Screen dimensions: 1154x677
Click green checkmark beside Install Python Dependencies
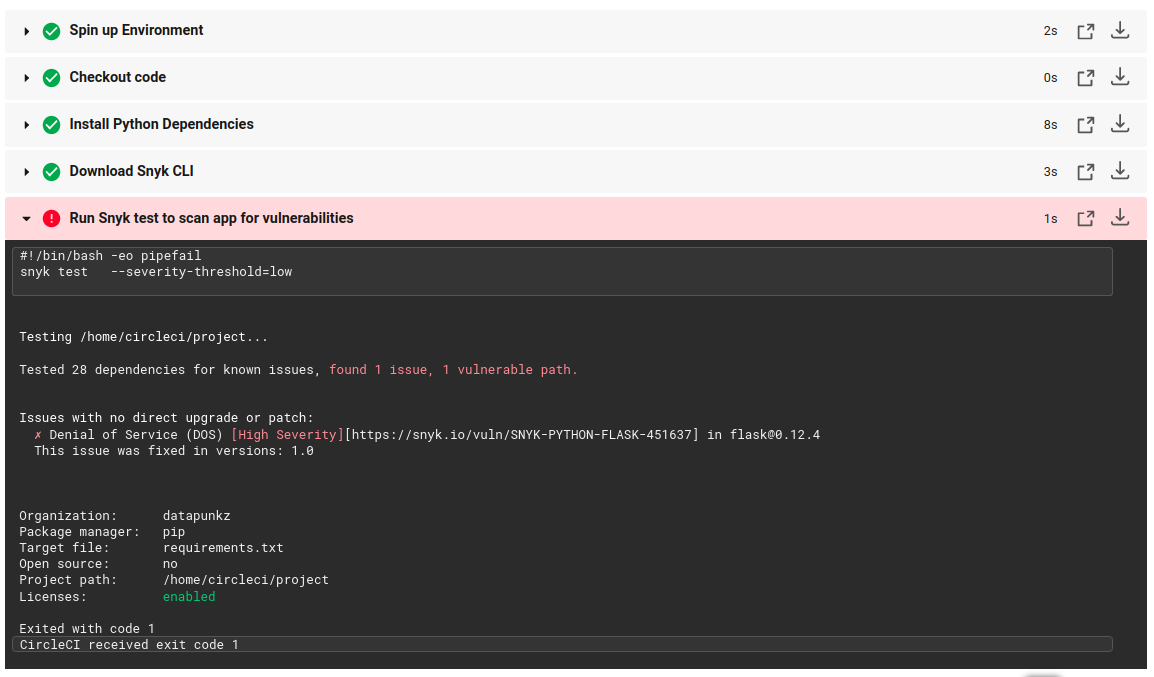pyautogui.click(x=51, y=124)
